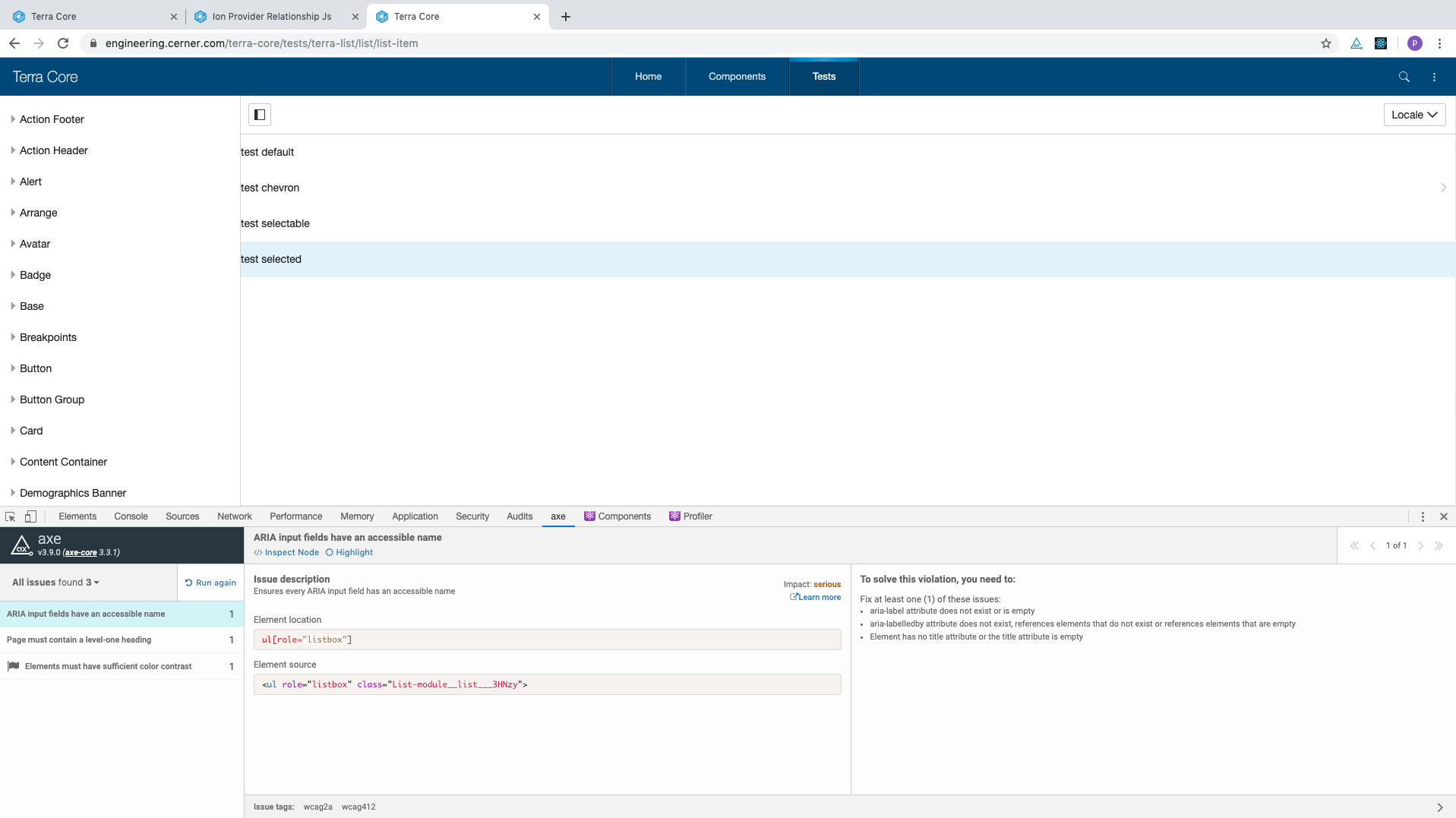Open DevTools customize three-dot menu

coord(1422,516)
